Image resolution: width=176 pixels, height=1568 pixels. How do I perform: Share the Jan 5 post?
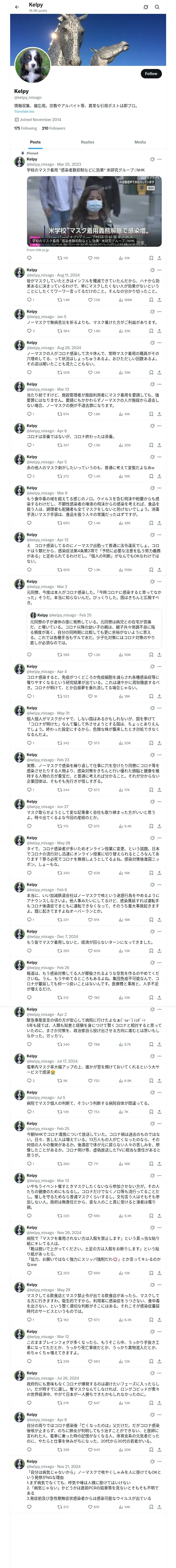click(159, 331)
